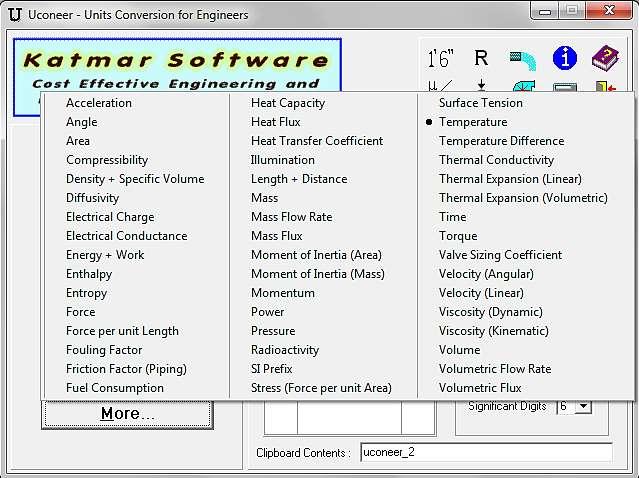Select the Force entry
The height and width of the screenshot is (478, 639).
tap(81, 312)
